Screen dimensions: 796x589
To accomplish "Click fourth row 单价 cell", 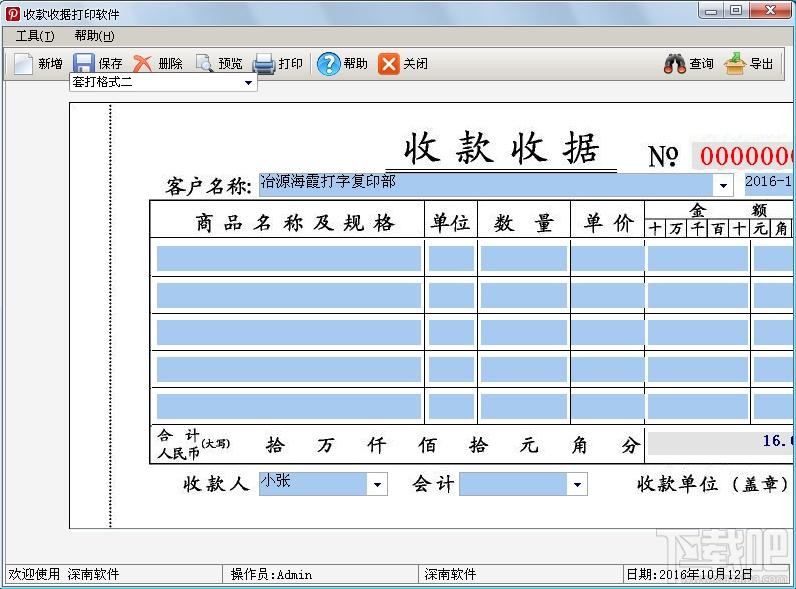I will [608, 370].
